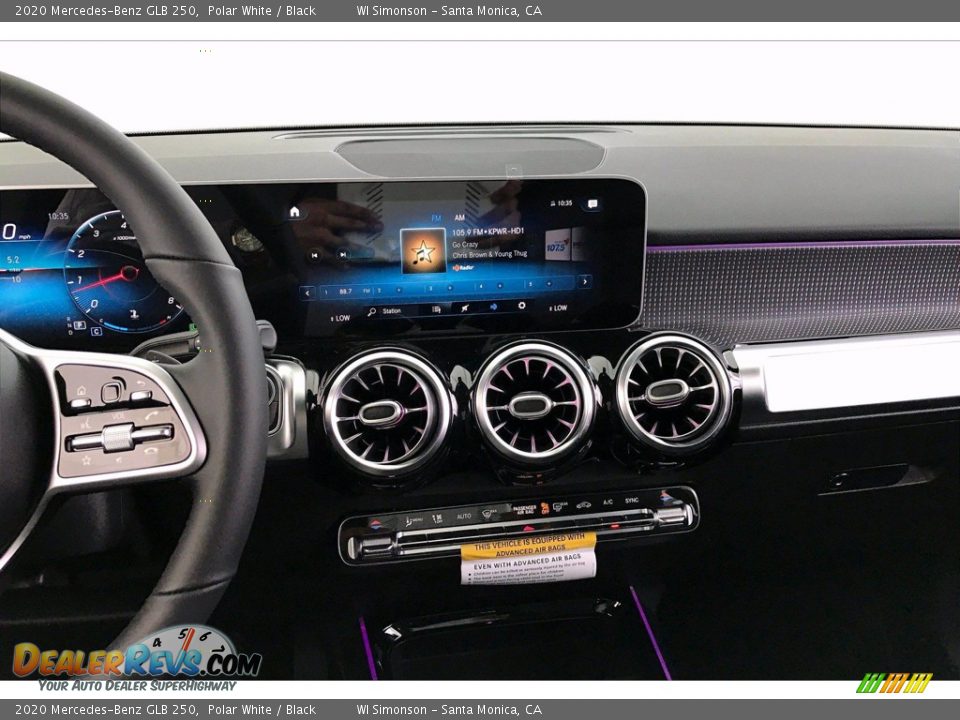Select the equalizer/sound icon on the bottom bar
The width and height of the screenshot is (960, 720).
pyautogui.click(x=437, y=307)
